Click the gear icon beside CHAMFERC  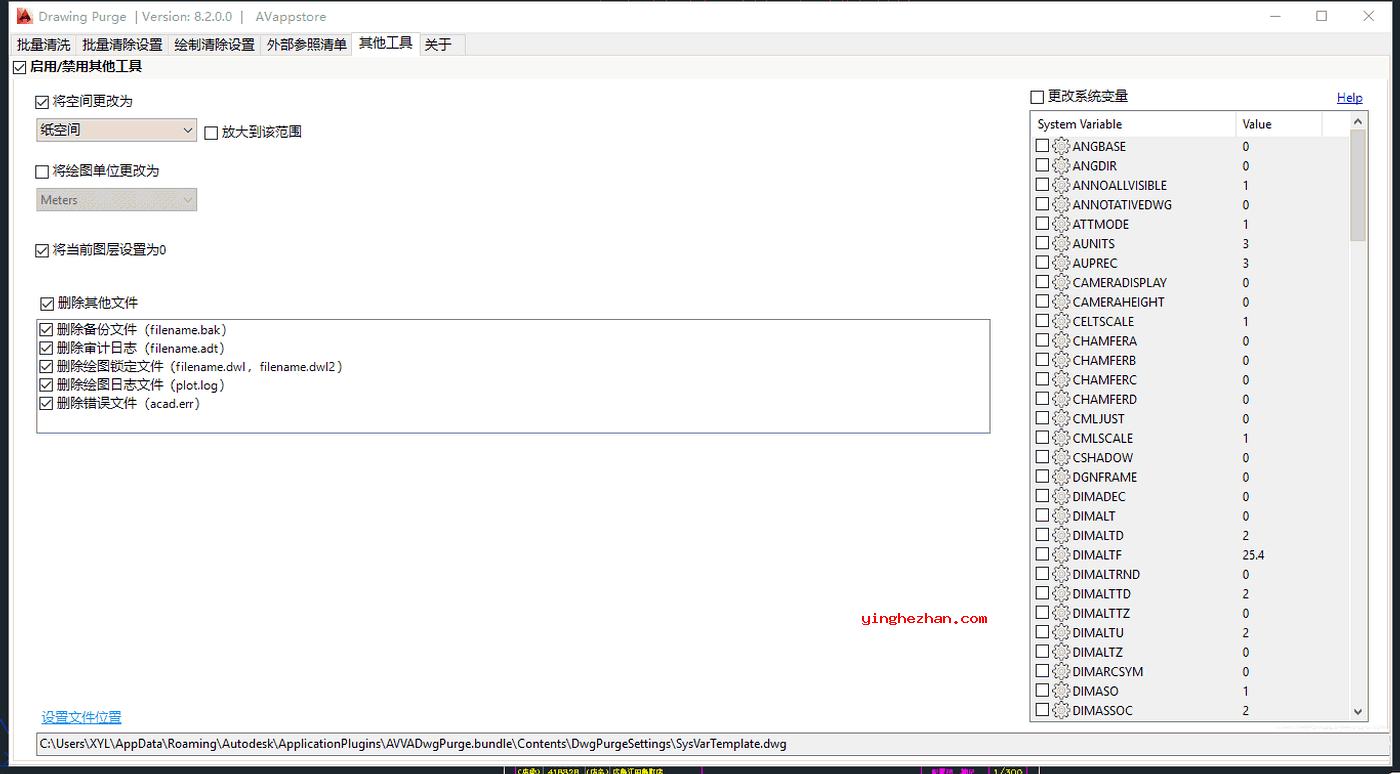(1061, 380)
